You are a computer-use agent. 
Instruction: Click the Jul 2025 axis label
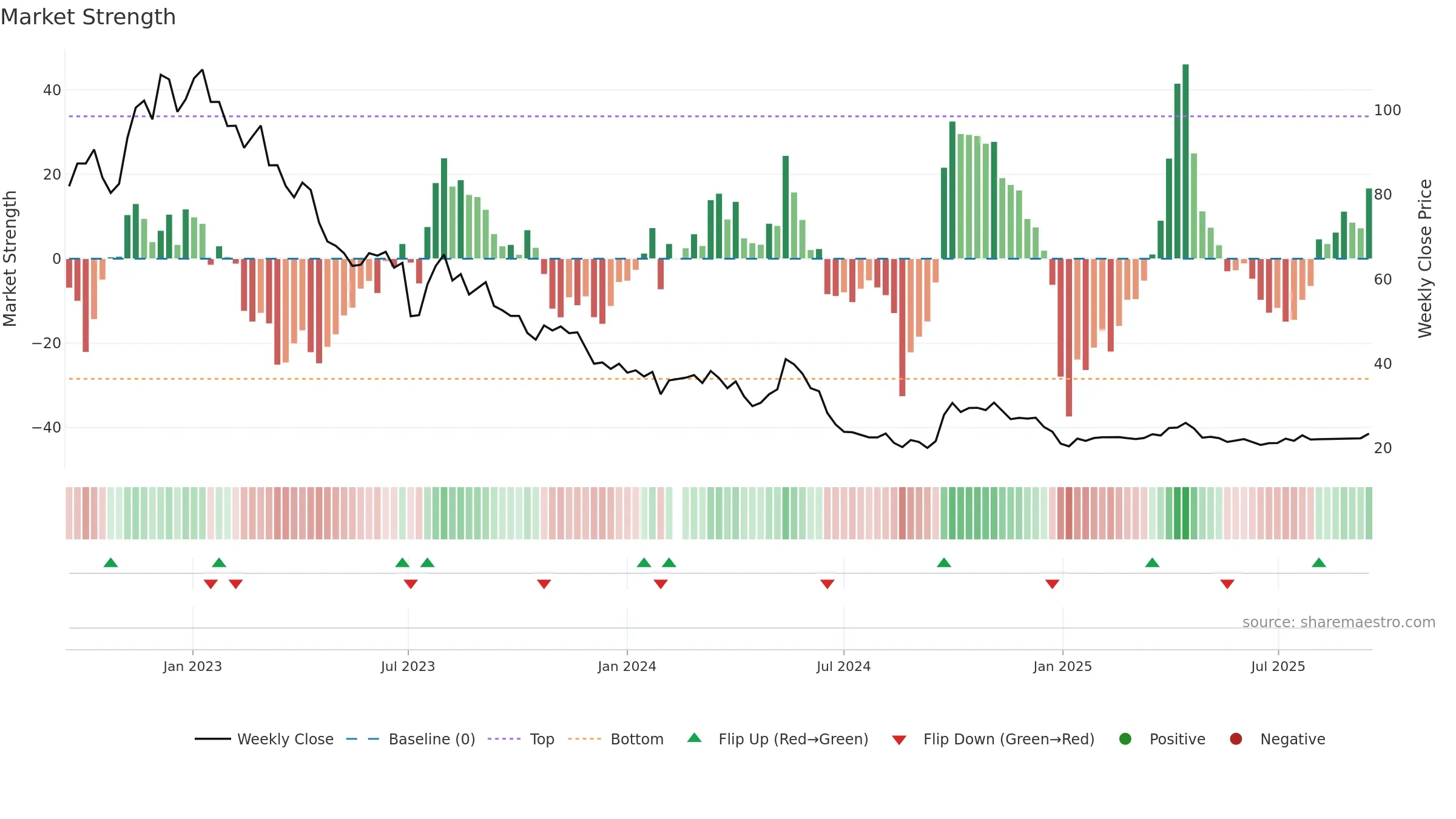[x=1278, y=666]
